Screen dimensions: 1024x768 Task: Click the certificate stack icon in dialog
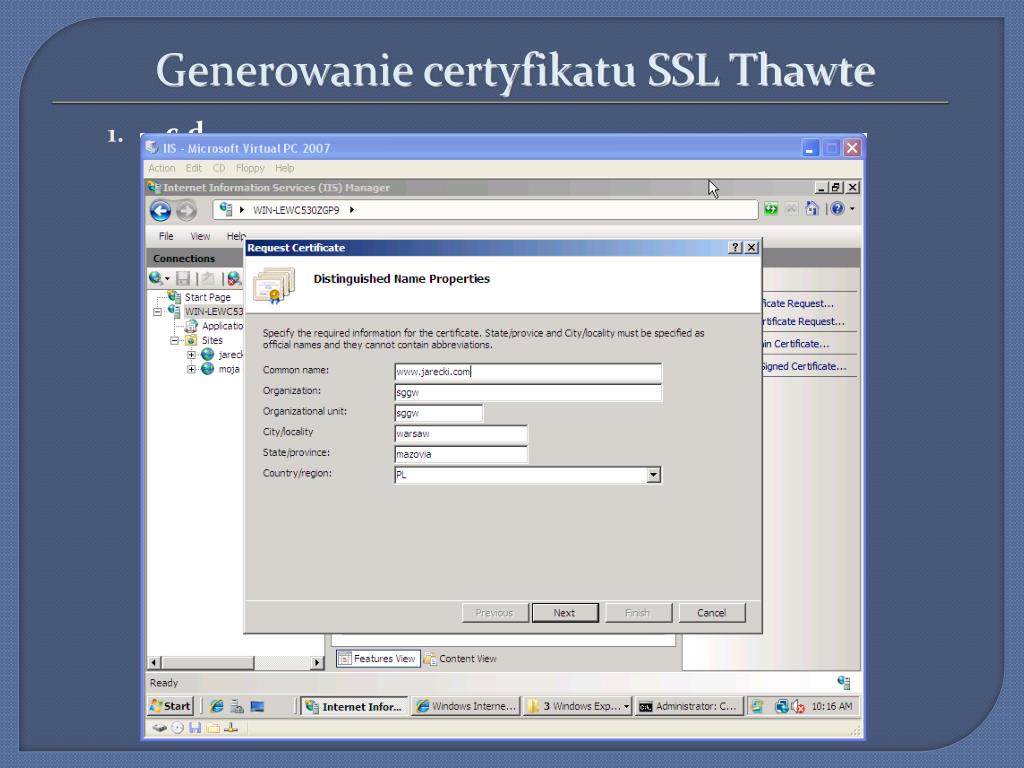coord(274,285)
